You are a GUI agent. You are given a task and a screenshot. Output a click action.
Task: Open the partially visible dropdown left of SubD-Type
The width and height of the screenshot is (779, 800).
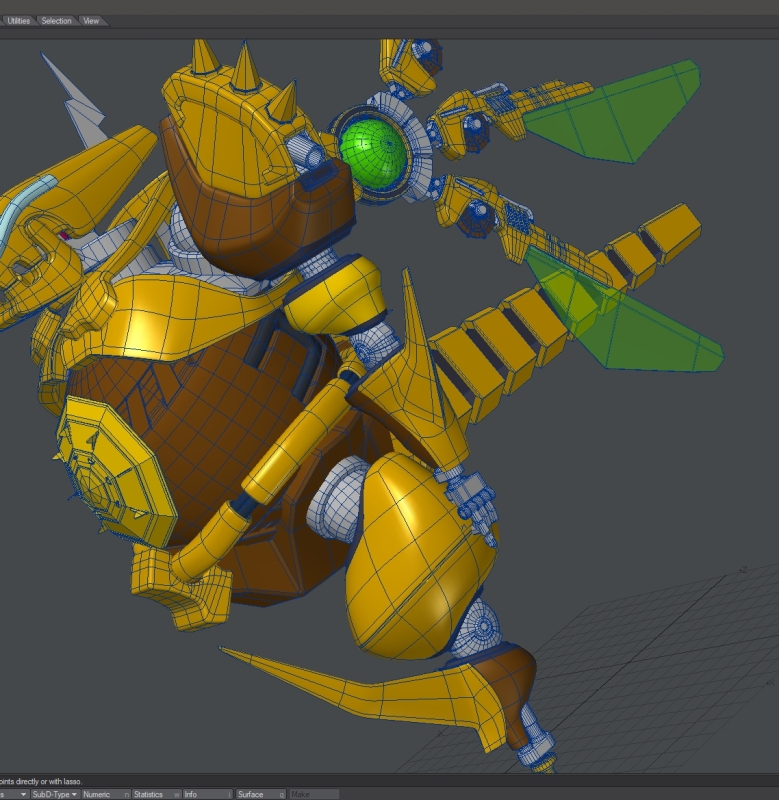12,794
